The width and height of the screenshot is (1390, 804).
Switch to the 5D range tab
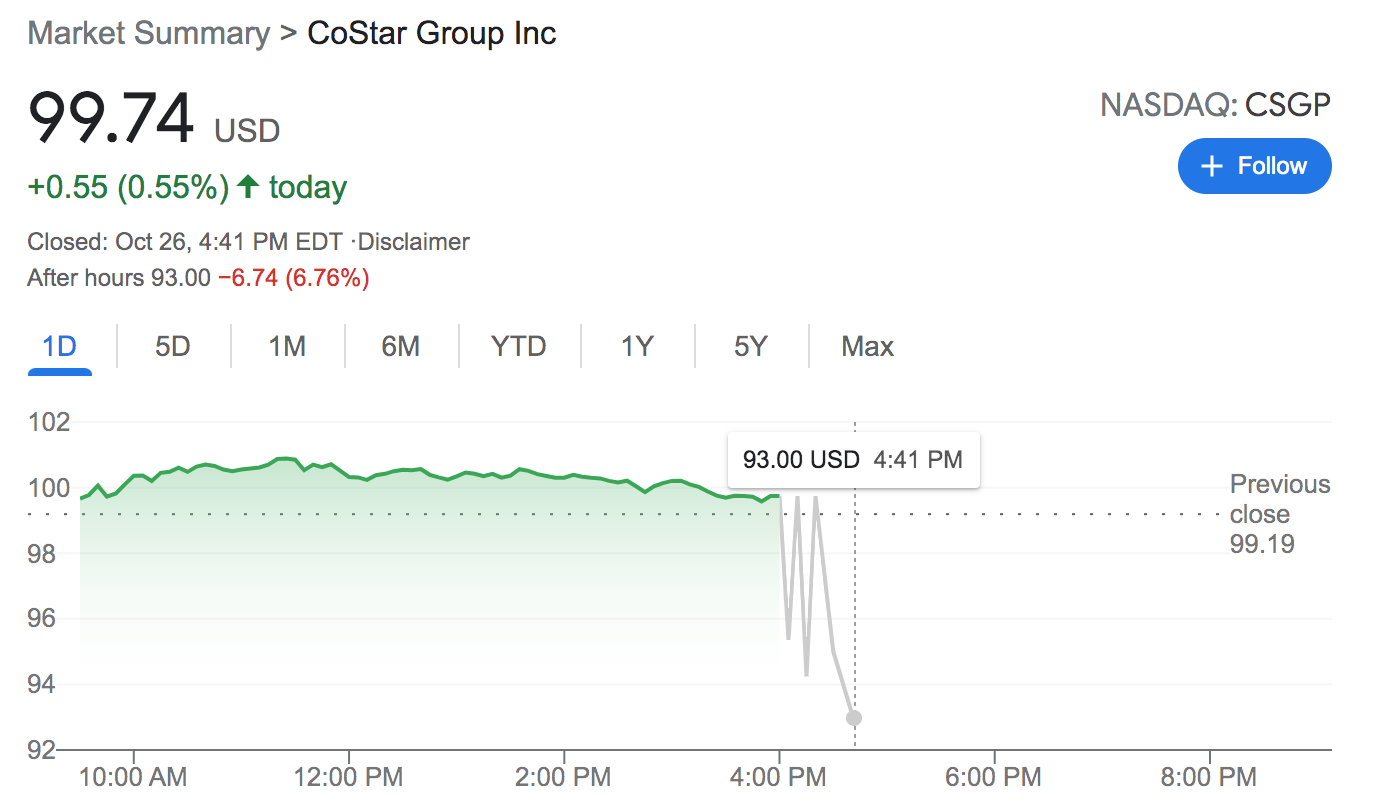point(173,347)
